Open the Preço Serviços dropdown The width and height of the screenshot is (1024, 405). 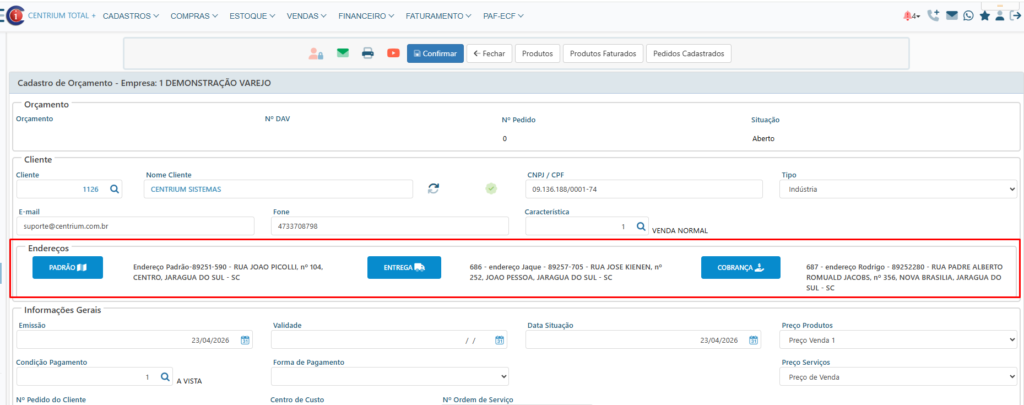click(x=897, y=377)
